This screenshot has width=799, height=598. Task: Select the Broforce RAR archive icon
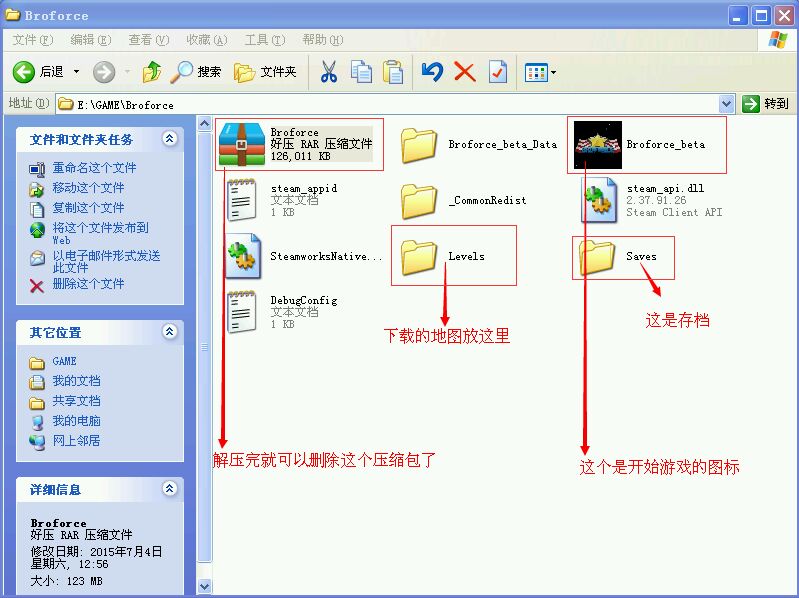point(242,144)
